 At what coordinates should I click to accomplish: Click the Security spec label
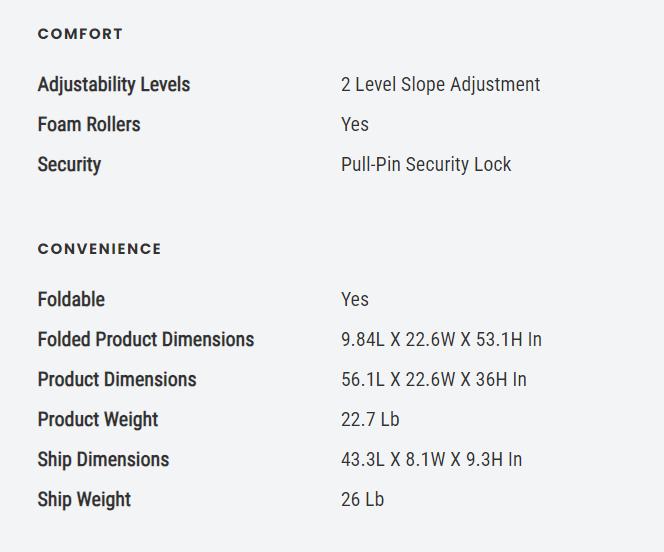click(69, 165)
